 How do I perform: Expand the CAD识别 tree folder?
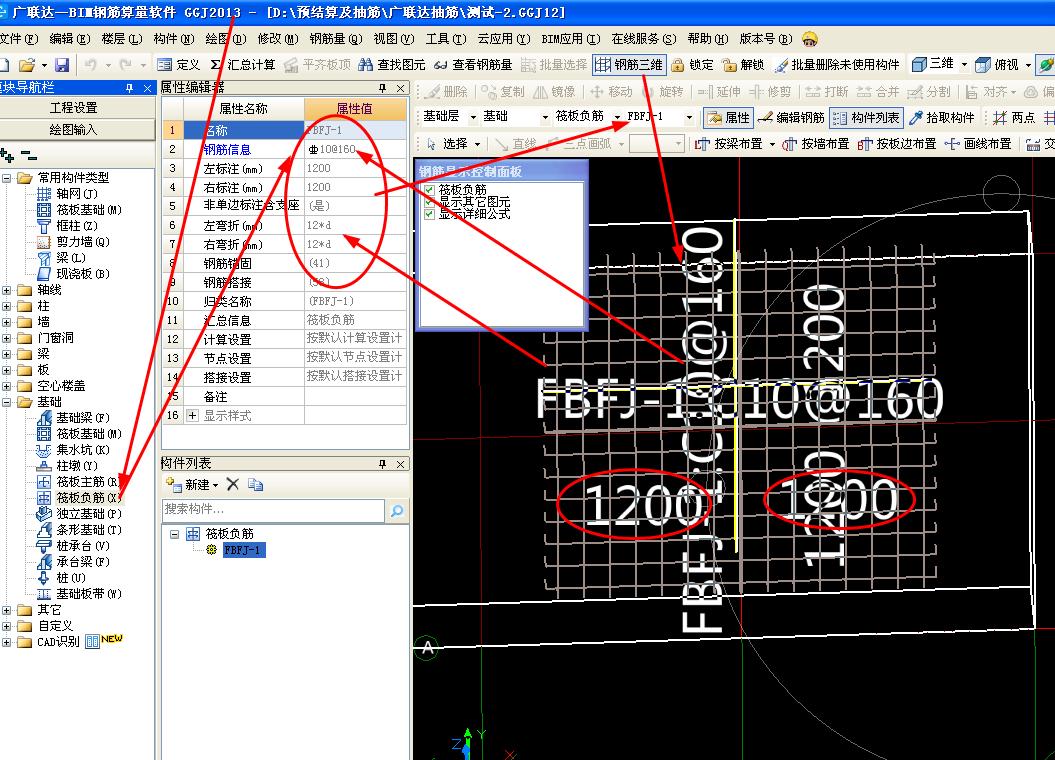(x=7, y=642)
